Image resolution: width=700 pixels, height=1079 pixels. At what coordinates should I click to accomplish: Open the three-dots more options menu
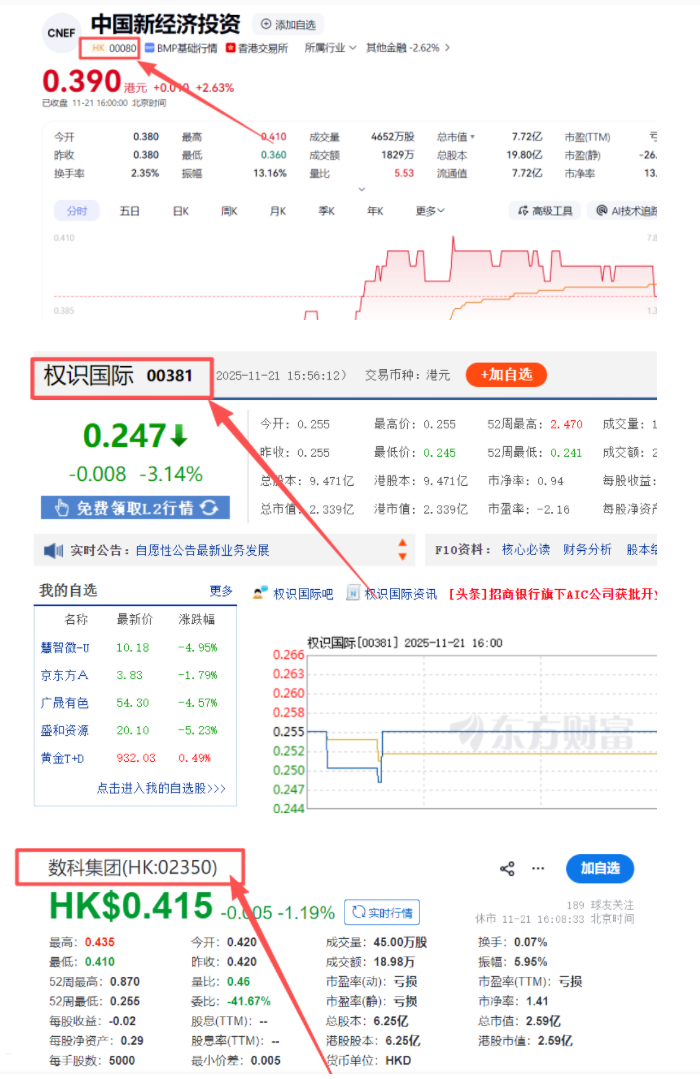tap(539, 868)
